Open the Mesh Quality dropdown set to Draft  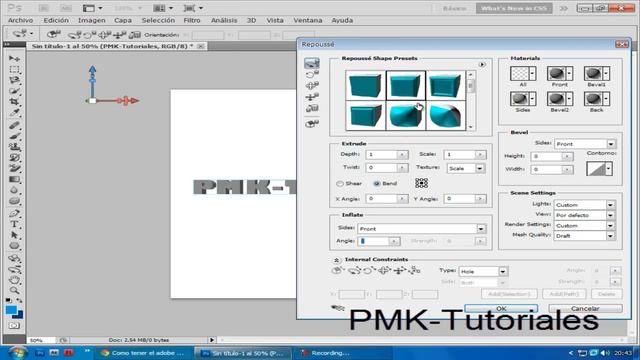coord(584,236)
